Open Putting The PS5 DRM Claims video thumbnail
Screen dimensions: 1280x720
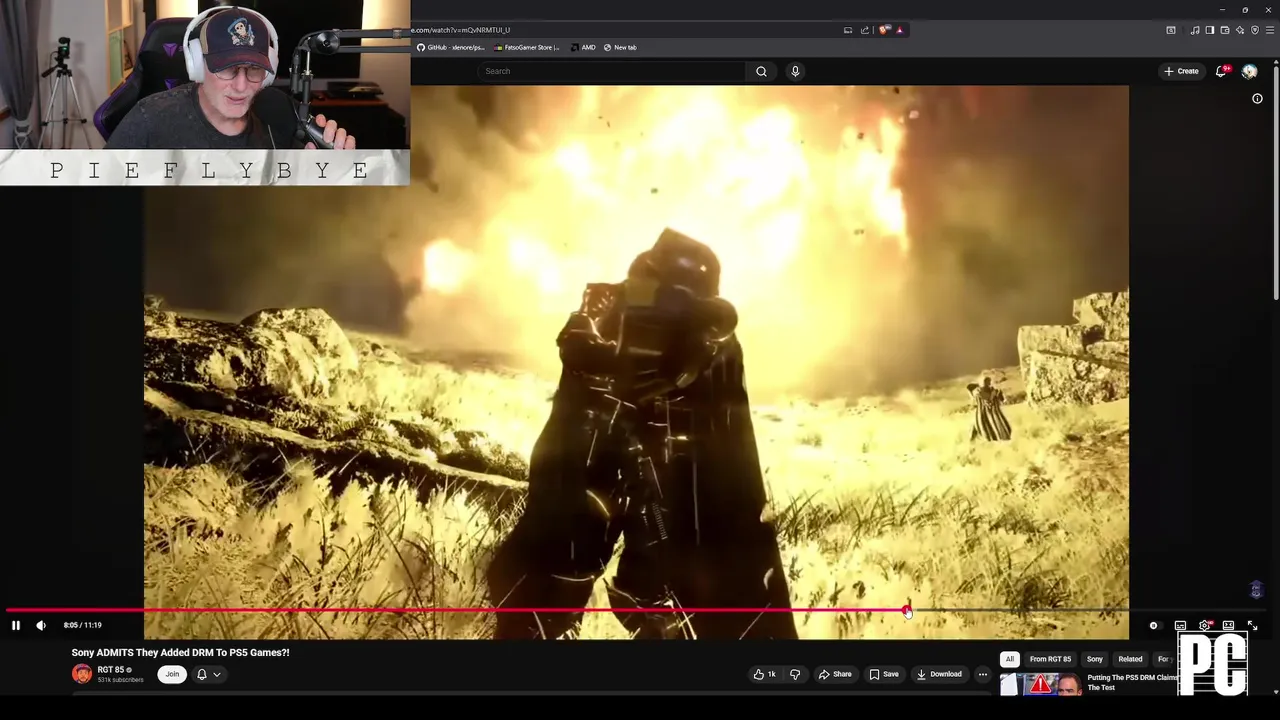pyautogui.click(x=1040, y=684)
